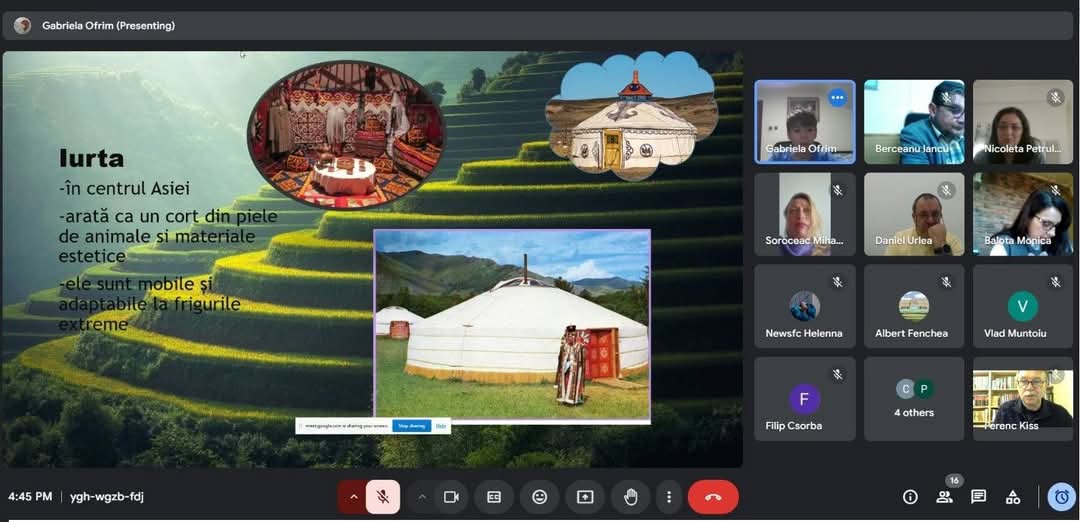
Task: Raise your hand
Action: point(631,497)
